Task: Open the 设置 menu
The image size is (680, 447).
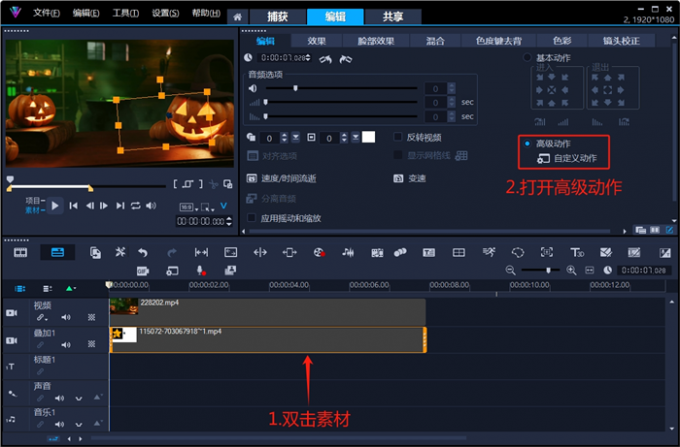Action: (165, 13)
